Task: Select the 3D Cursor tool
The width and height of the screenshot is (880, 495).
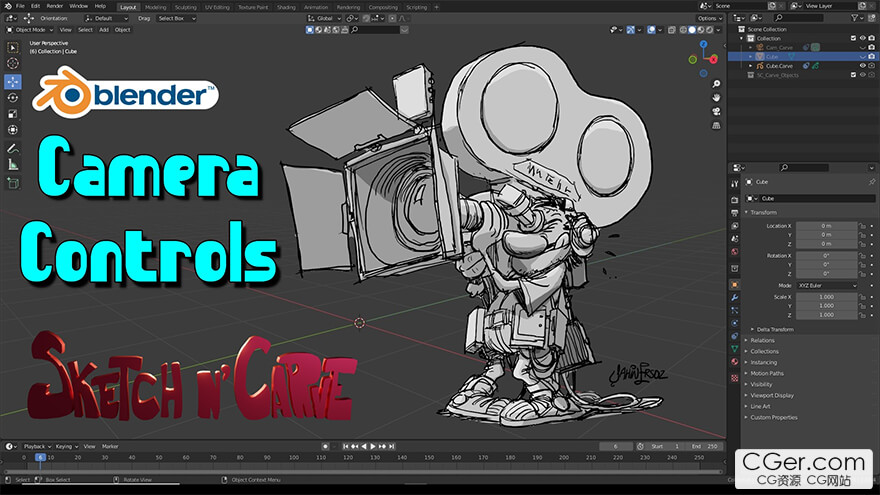Action: [x=13, y=63]
